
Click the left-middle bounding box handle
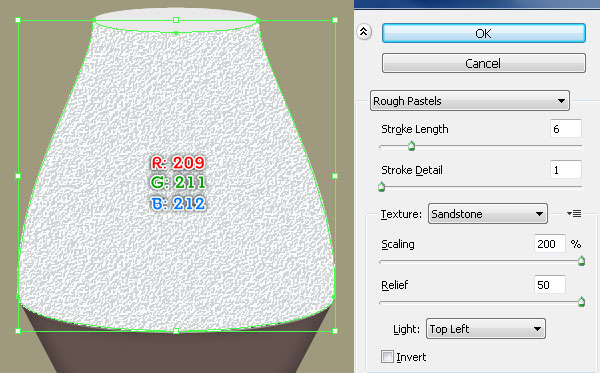tap(18, 176)
